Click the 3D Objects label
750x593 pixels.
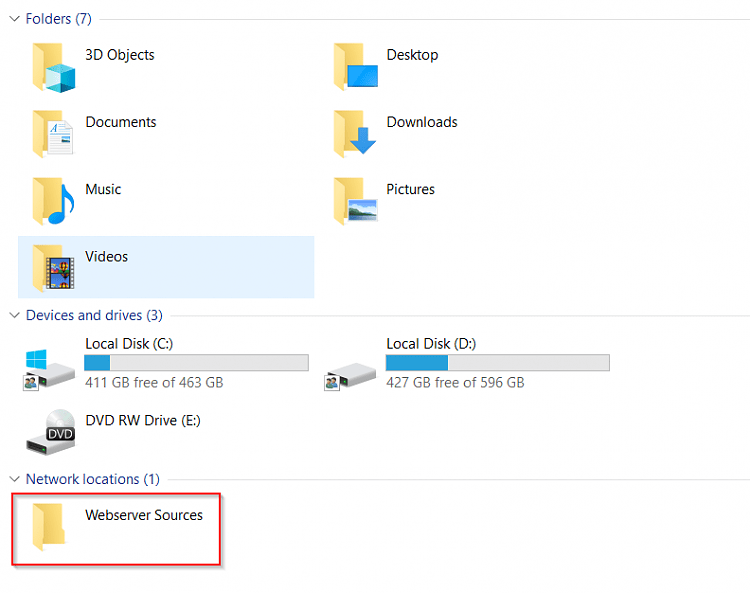[x=120, y=55]
